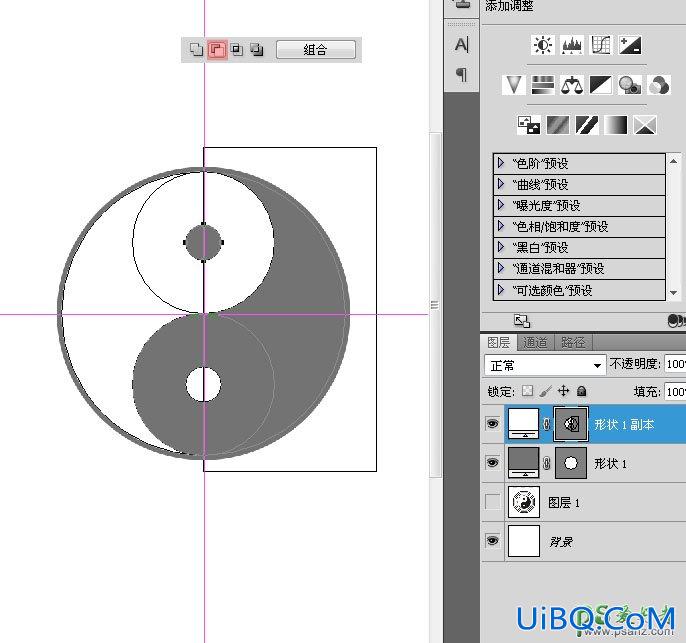Expand the 通道混和器 presets list
This screenshot has height=643, width=686.
[x=501, y=268]
